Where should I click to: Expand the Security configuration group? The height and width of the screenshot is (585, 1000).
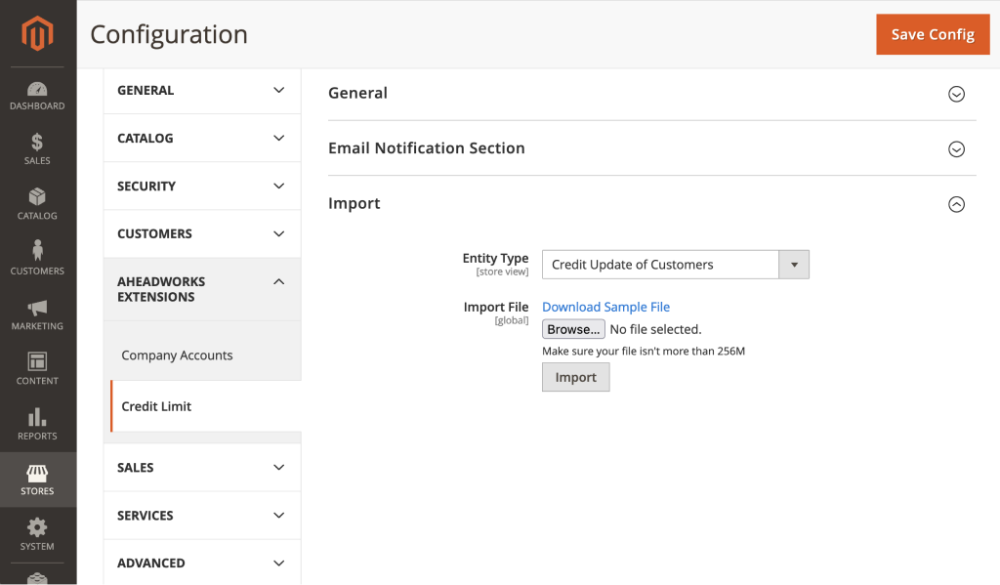click(202, 186)
